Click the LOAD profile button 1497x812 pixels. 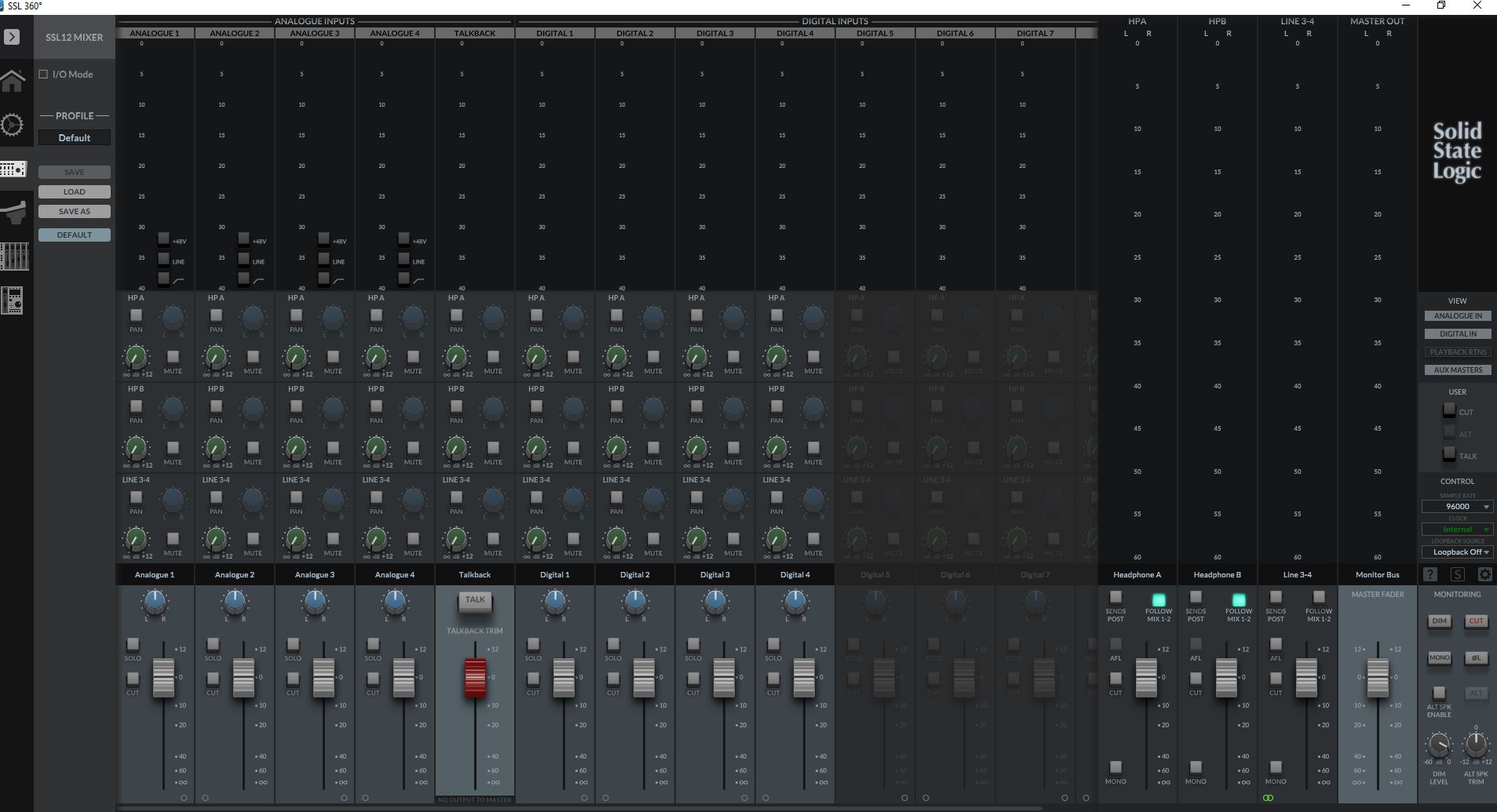(x=74, y=191)
